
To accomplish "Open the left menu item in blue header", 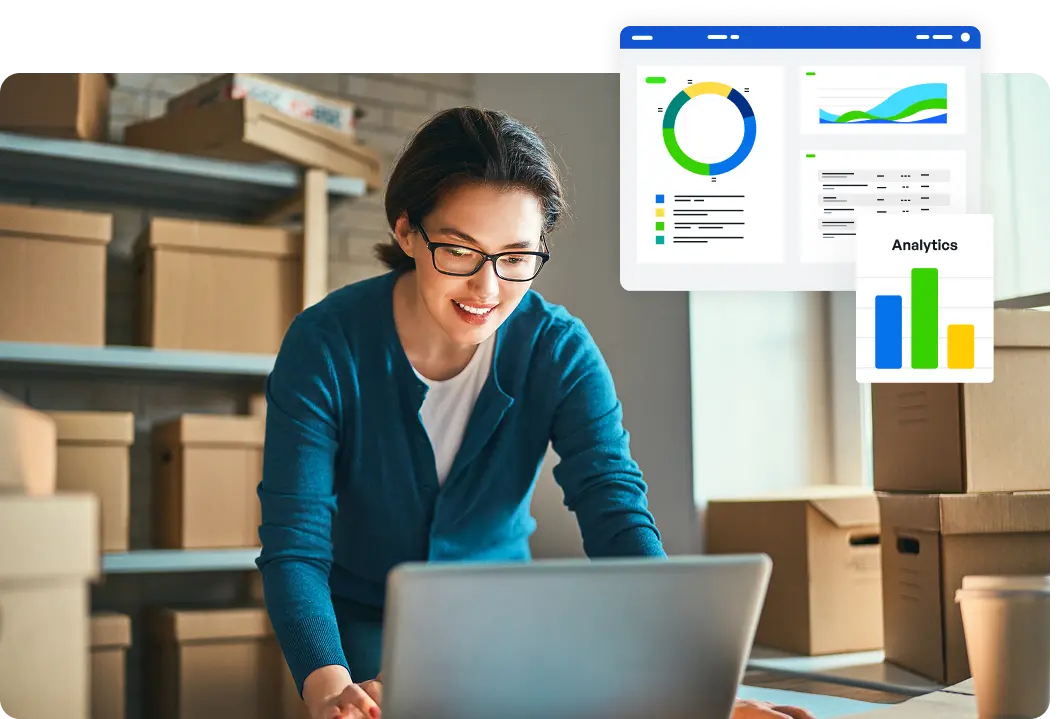I will 642,38.
